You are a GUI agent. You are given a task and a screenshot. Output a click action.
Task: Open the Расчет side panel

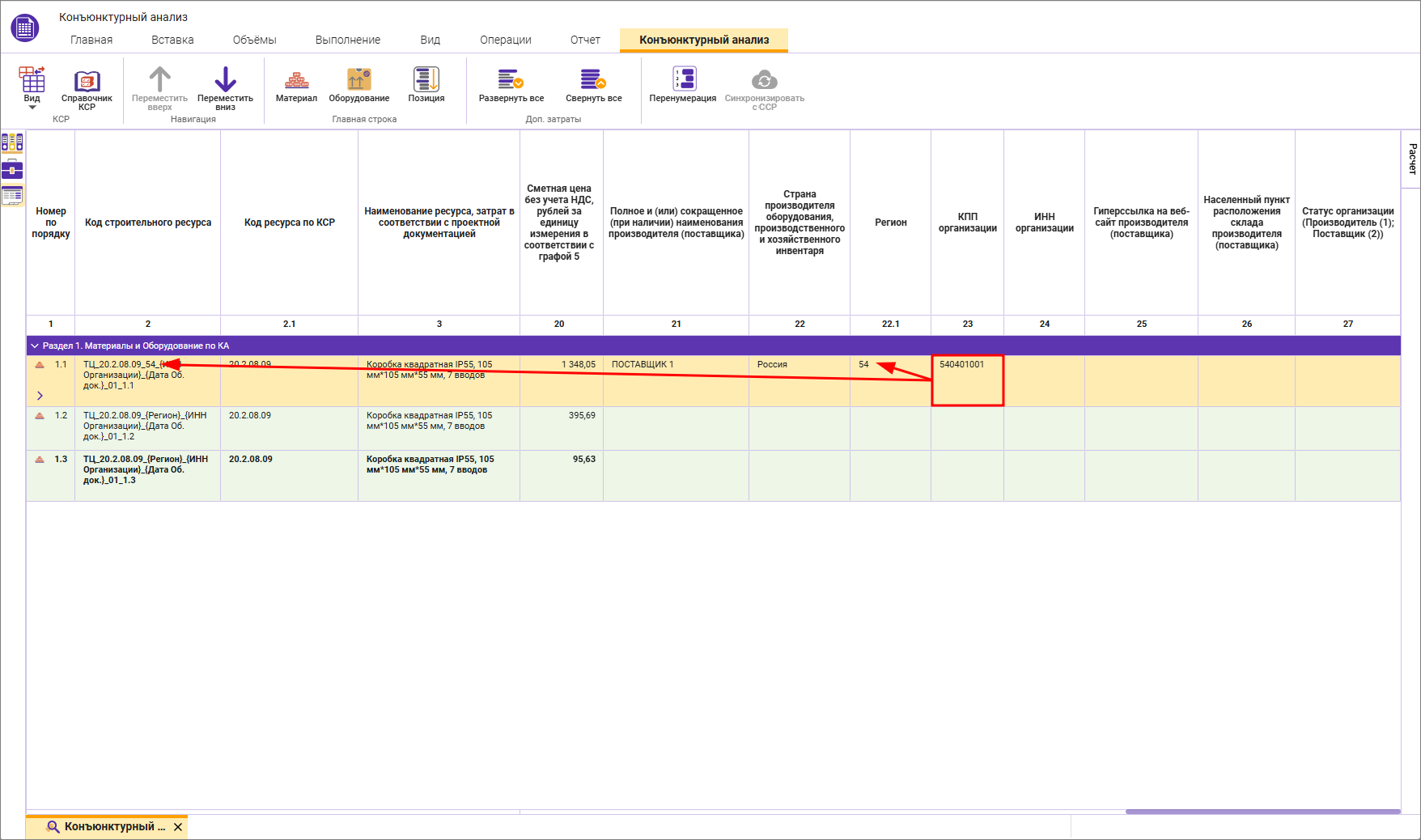[1412, 159]
